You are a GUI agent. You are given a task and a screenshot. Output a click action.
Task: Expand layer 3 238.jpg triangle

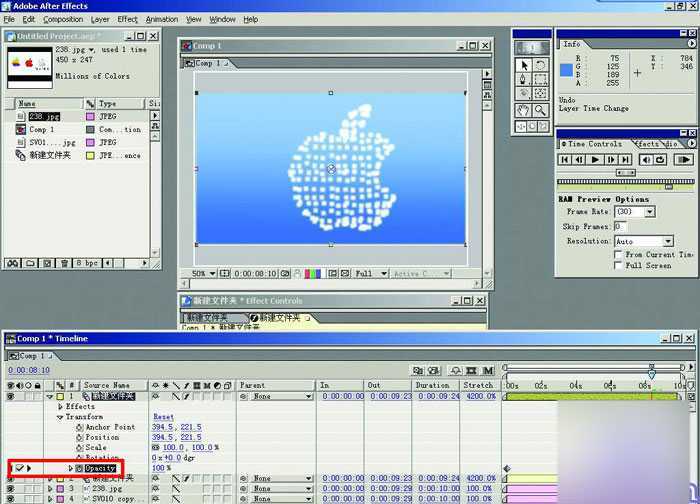pyautogui.click(x=50, y=489)
